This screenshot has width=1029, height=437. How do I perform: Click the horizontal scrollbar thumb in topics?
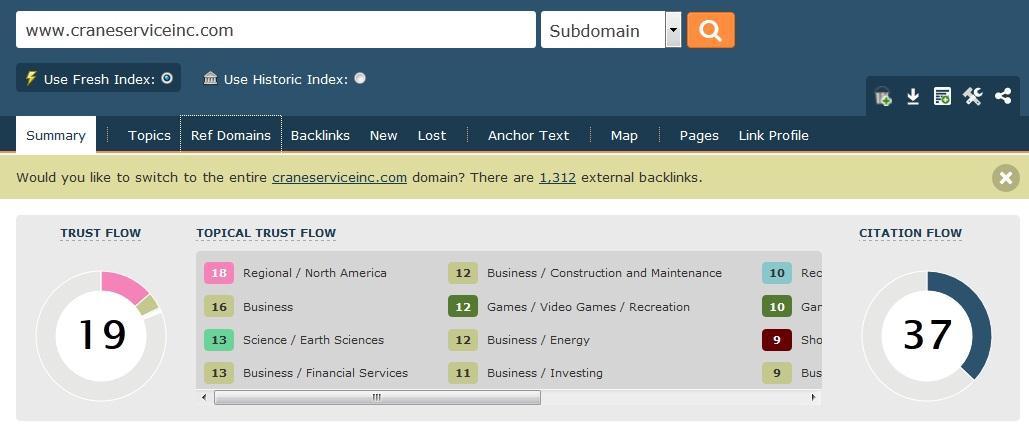click(377, 397)
